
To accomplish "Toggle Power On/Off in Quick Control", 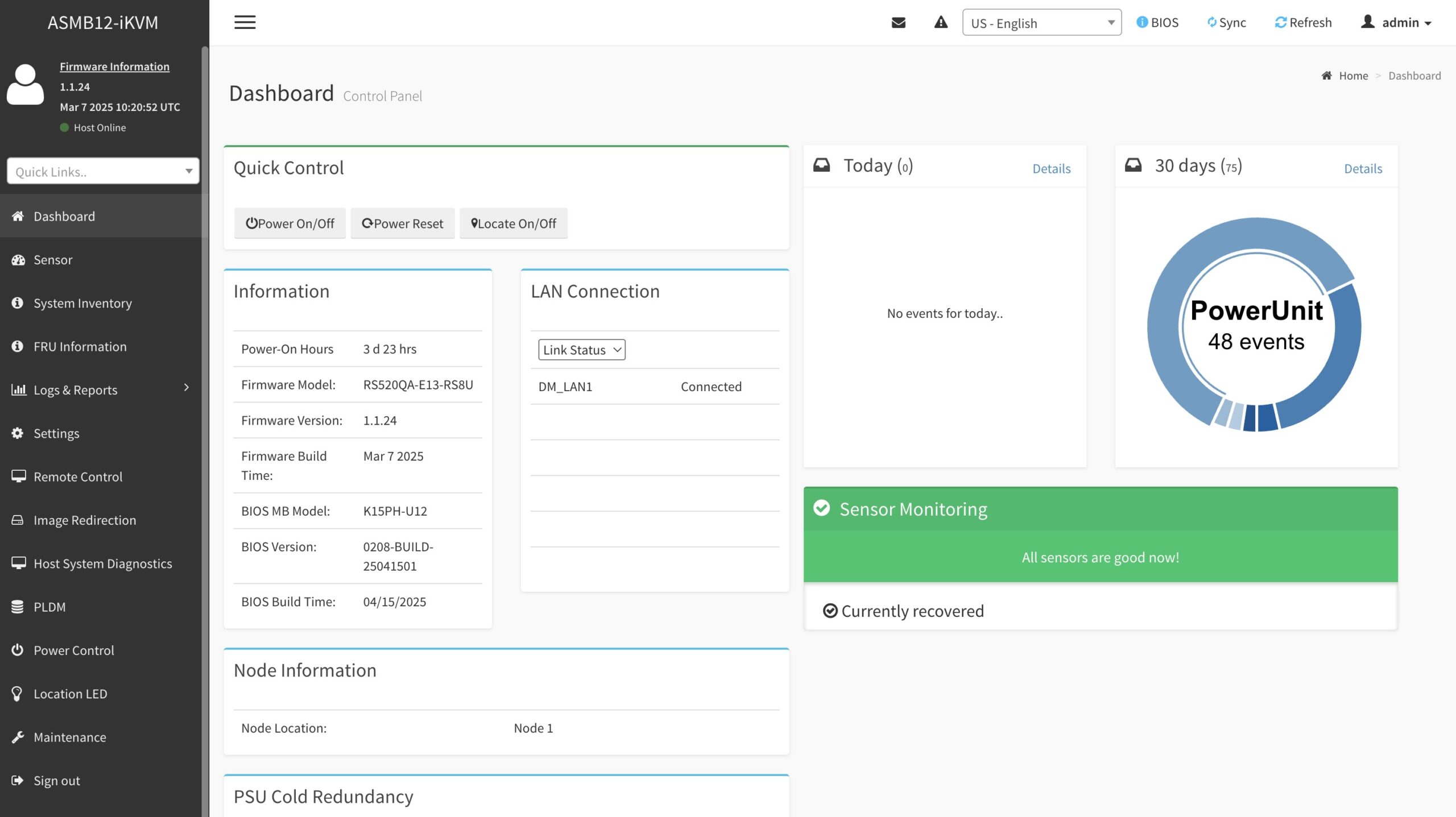I will pos(289,223).
